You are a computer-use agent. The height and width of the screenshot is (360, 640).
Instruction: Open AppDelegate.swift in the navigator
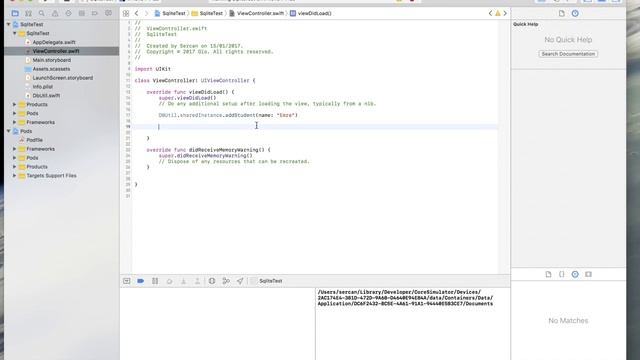[x=54, y=42]
